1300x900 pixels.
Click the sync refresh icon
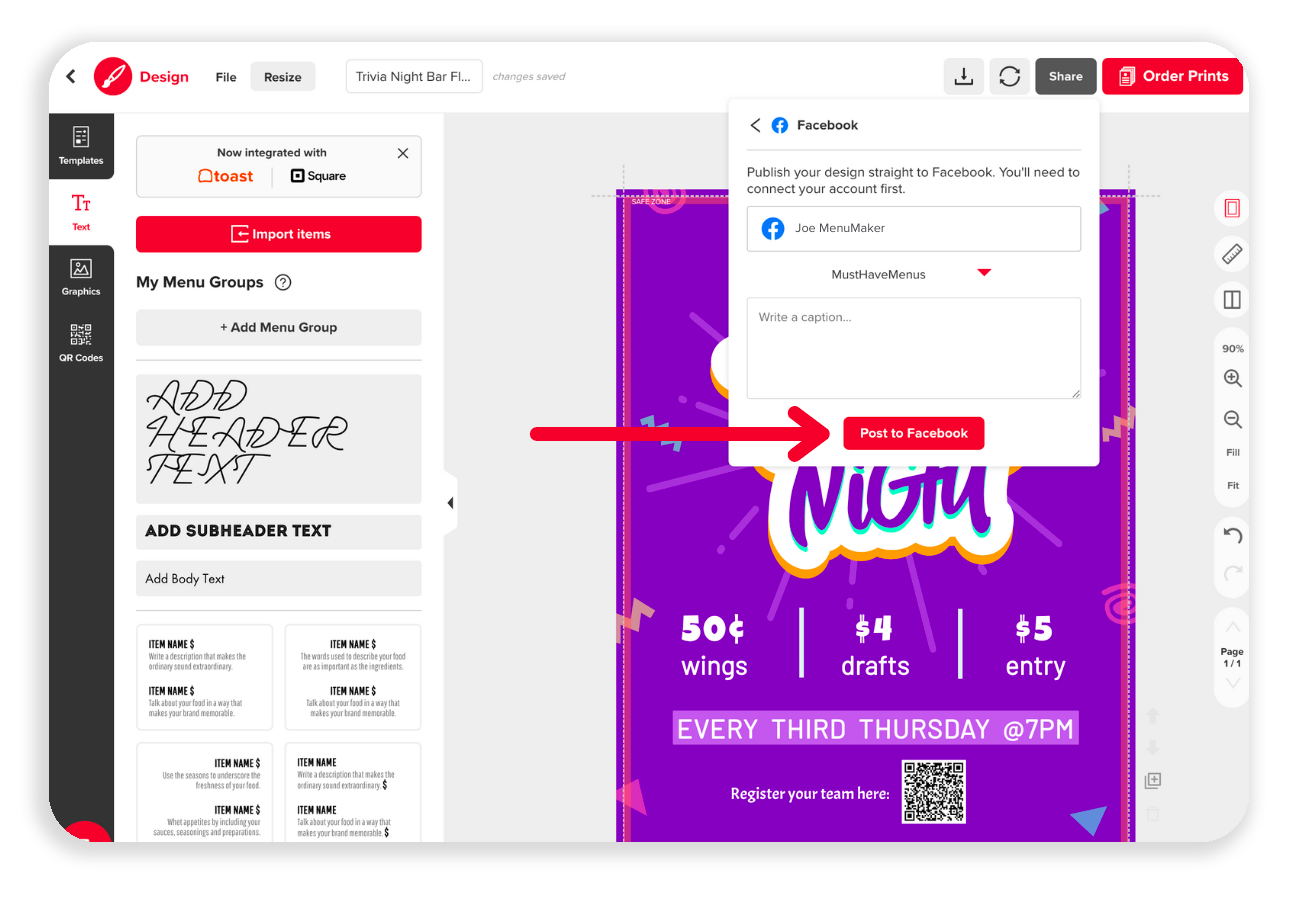tap(1009, 76)
